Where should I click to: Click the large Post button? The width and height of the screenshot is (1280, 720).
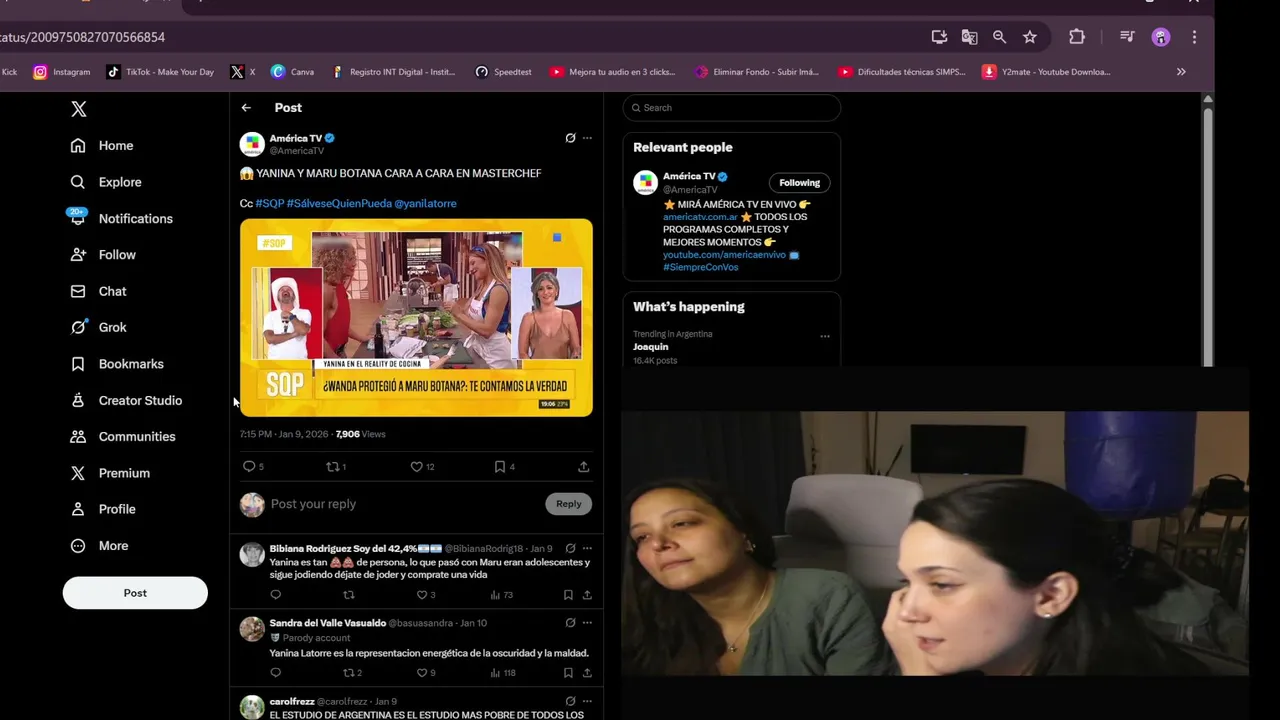tap(135, 593)
